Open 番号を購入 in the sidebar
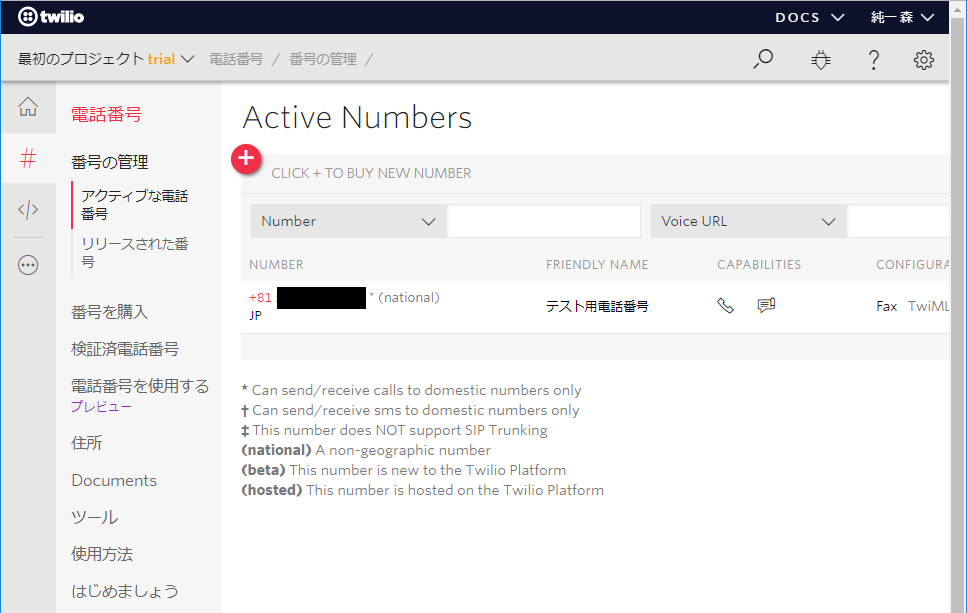967x613 pixels. (110, 312)
